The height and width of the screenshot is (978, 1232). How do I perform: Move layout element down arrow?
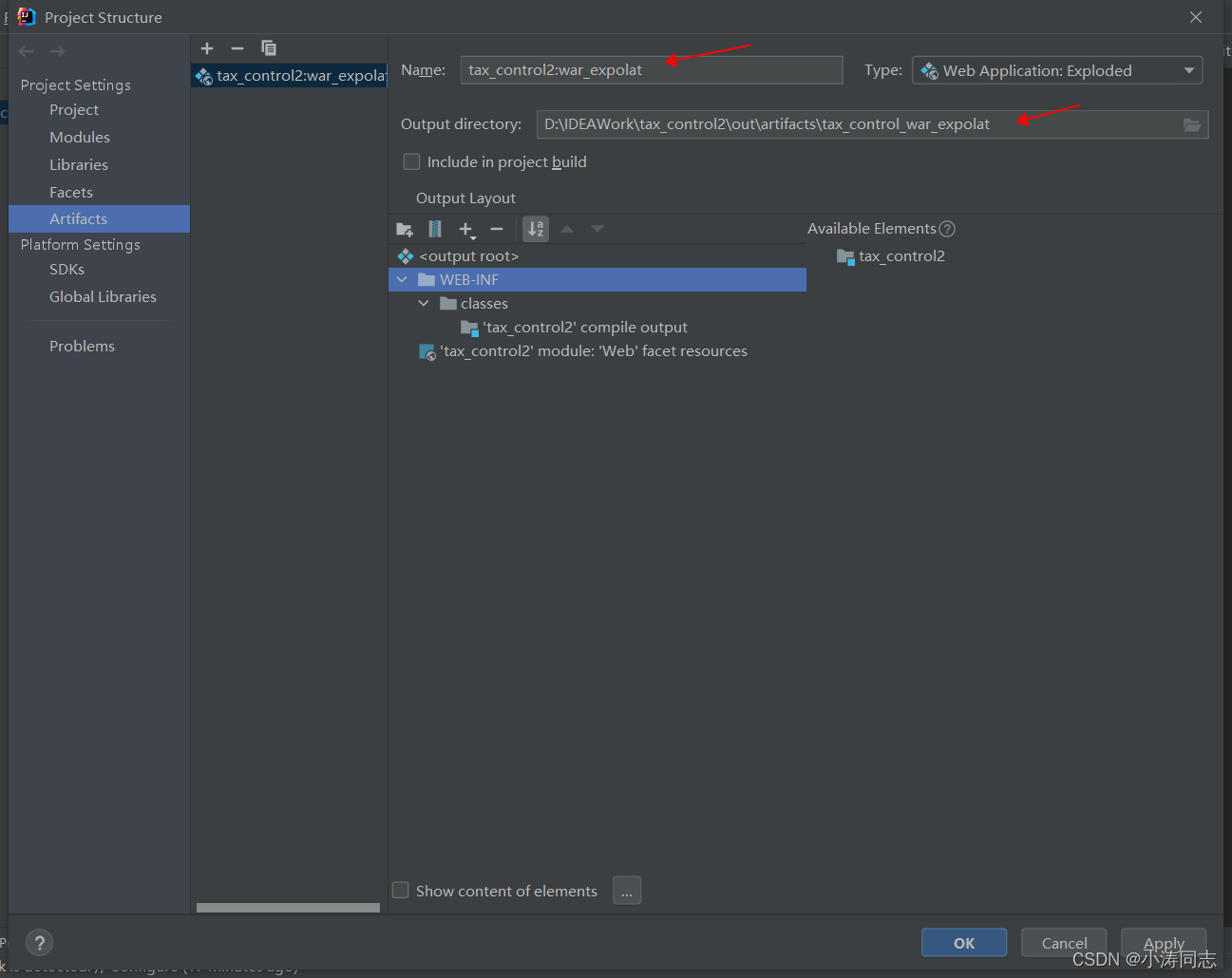pos(597,229)
